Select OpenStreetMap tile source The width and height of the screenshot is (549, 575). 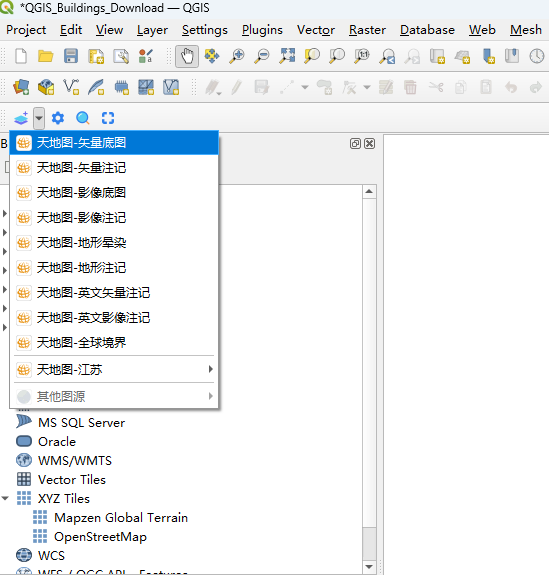click(x=100, y=536)
